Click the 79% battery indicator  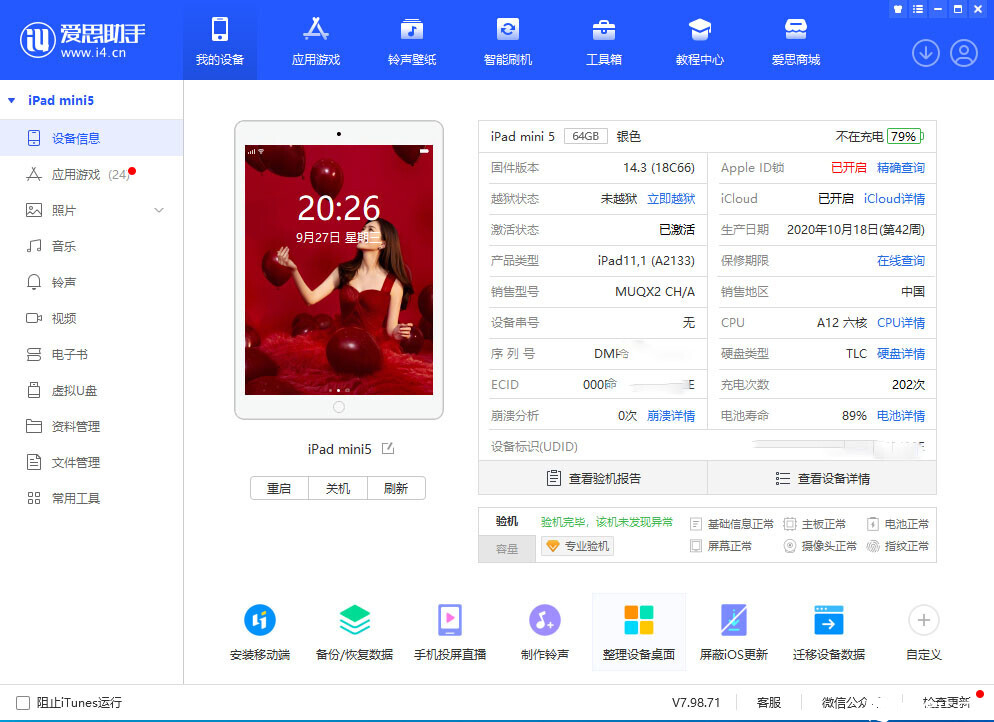[905, 136]
